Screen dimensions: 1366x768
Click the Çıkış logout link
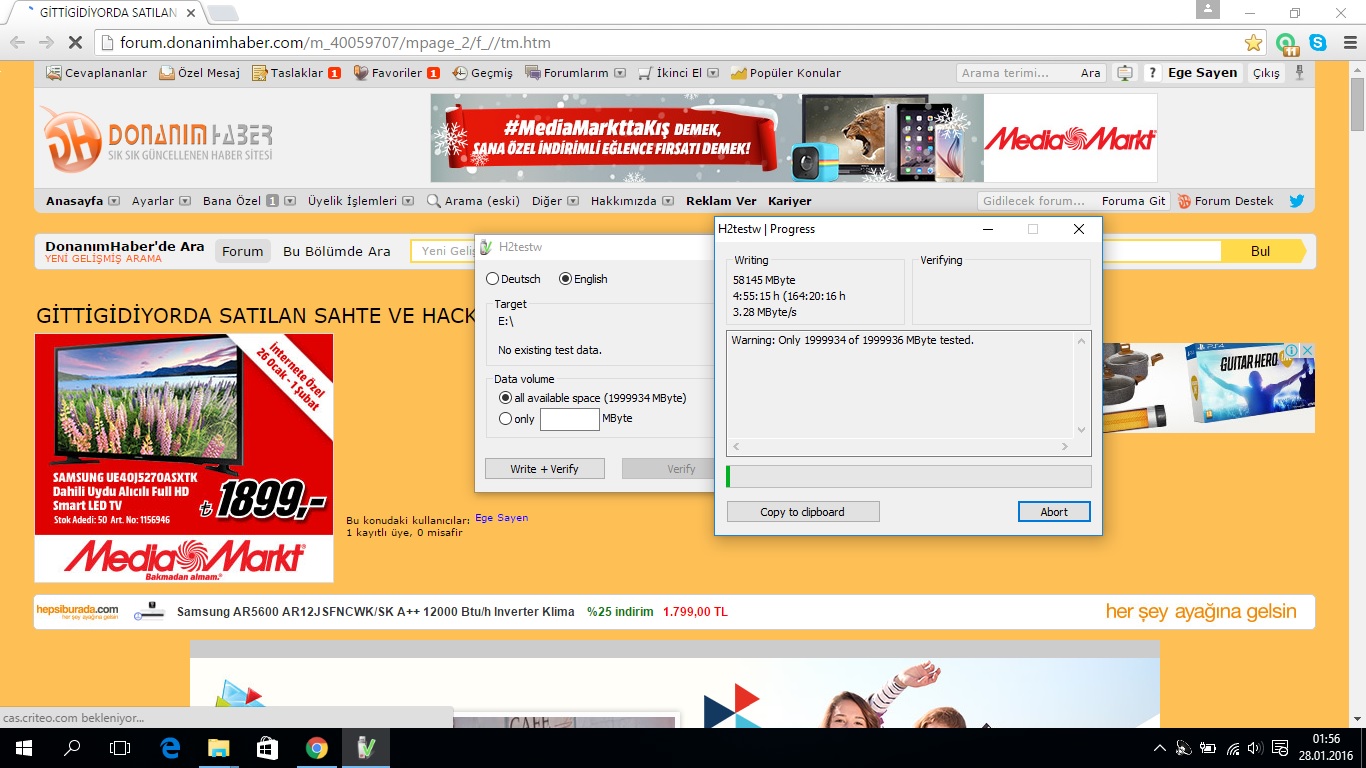[1266, 73]
